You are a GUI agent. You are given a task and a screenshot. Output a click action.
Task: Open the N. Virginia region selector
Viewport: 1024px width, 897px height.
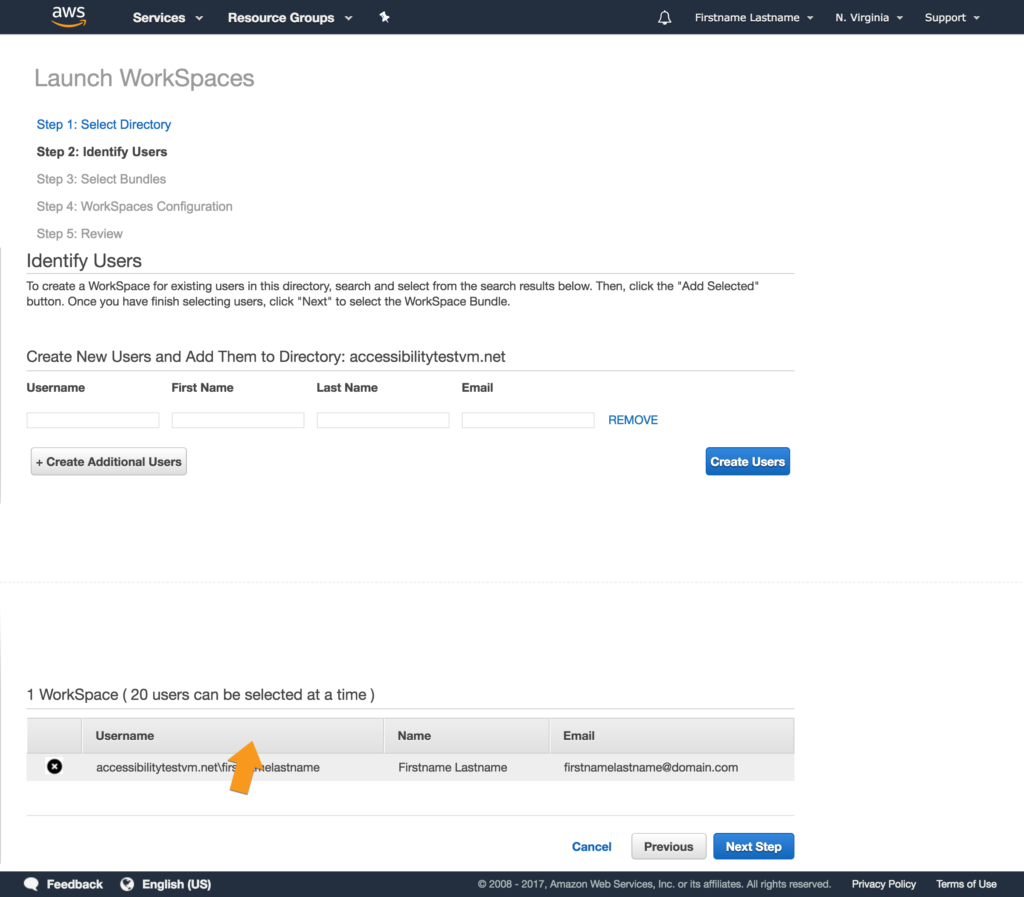(x=869, y=18)
